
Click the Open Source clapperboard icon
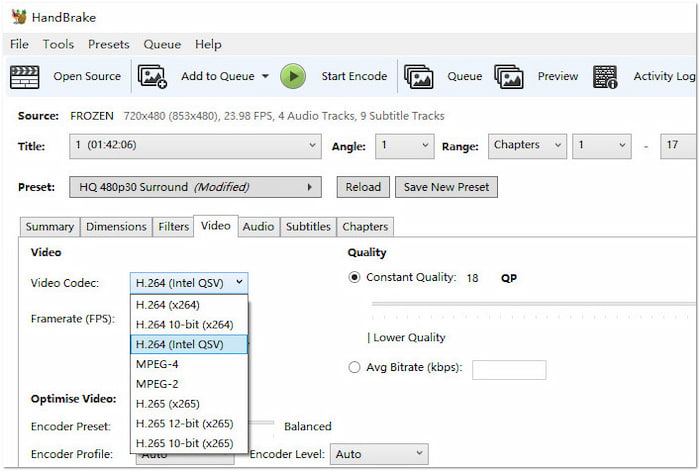click(x=25, y=76)
